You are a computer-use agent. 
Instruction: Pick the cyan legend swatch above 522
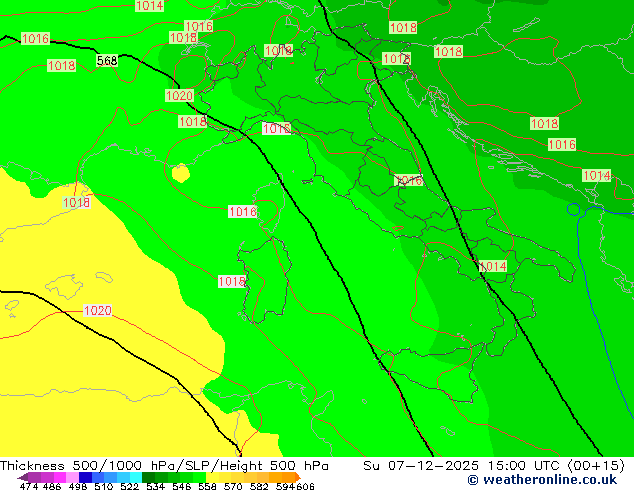pos(136,477)
